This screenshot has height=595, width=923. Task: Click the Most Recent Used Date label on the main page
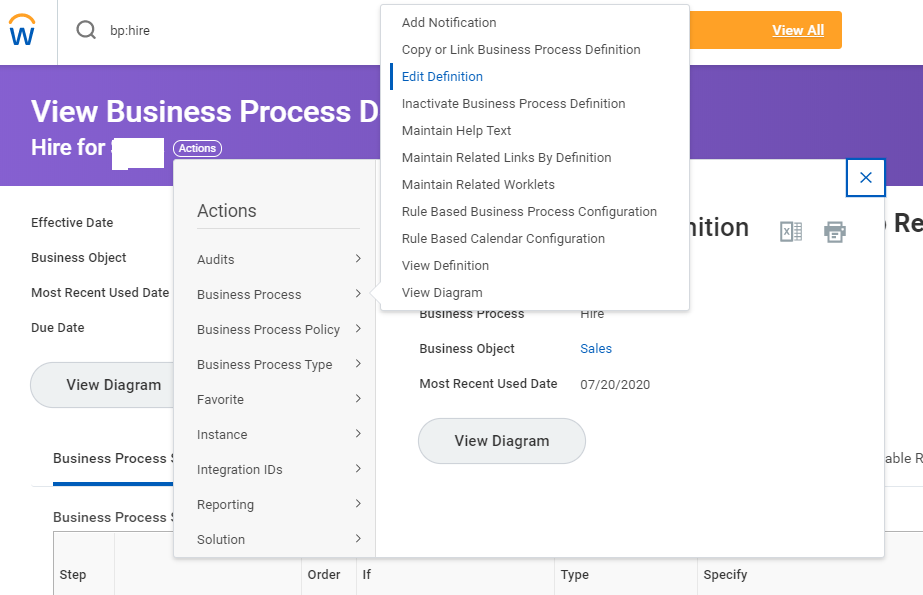point(99,292)
